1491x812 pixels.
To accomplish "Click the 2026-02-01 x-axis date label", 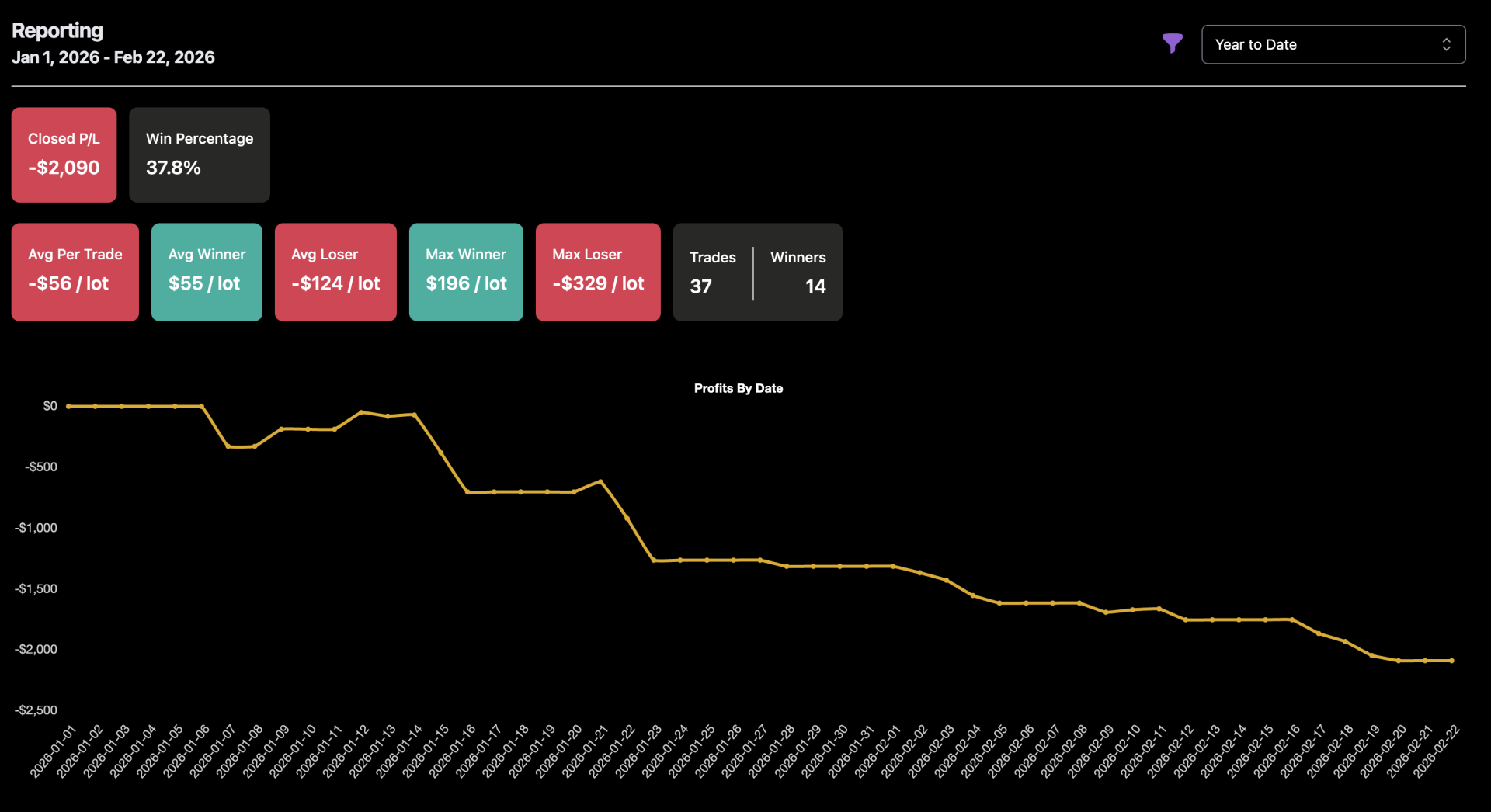I will 879,750.
